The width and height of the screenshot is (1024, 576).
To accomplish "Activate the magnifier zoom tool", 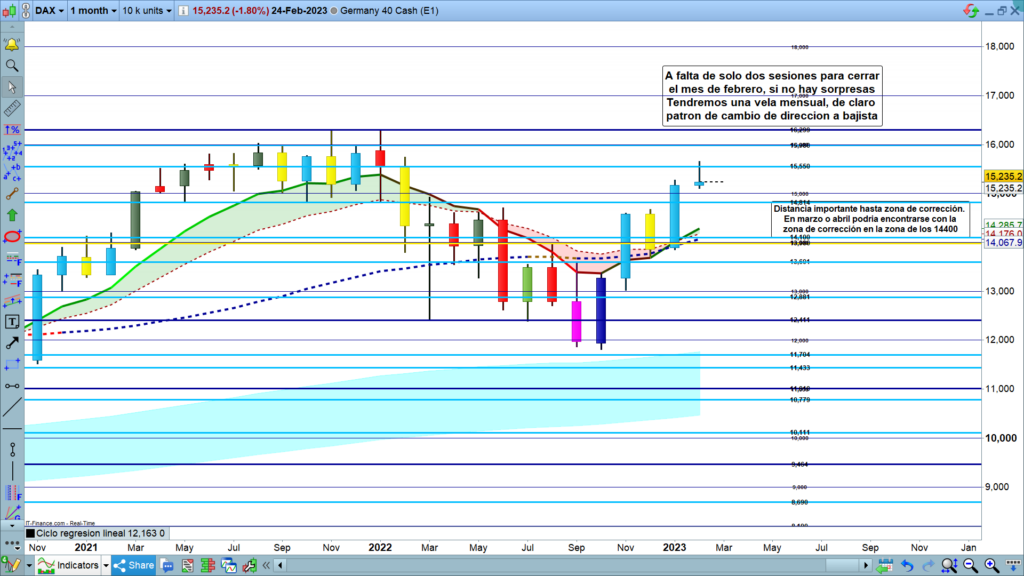I will coord(12,66).
